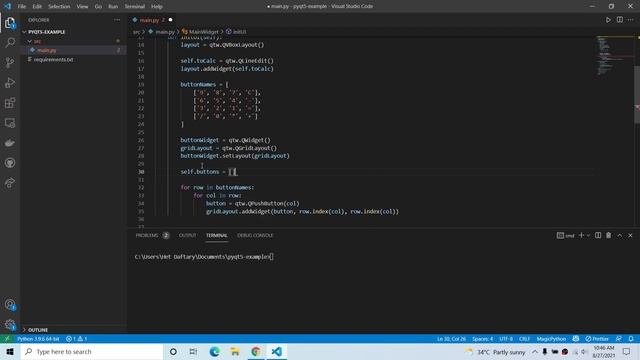Split the editor to the right
The image size is (640, 360).
click(620, 20)
